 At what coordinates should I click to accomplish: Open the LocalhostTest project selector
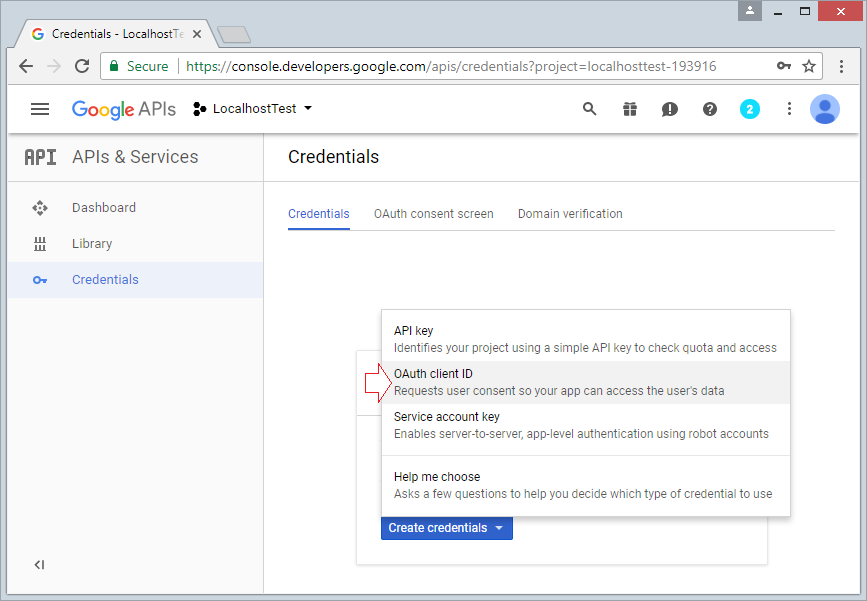pos(253,109)
